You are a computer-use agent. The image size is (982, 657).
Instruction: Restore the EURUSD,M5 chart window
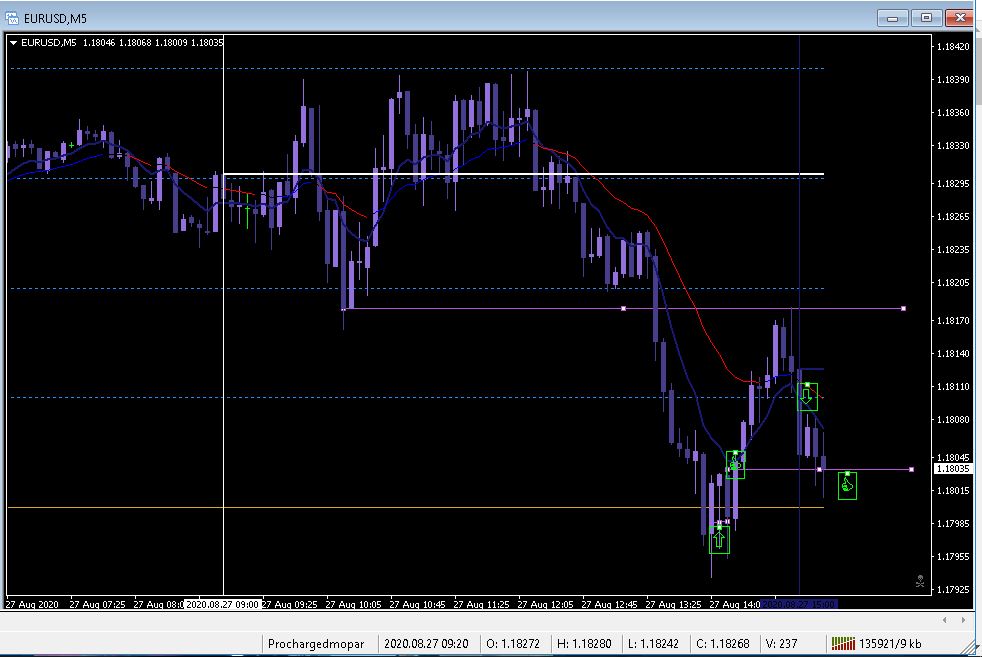point(926,18)
